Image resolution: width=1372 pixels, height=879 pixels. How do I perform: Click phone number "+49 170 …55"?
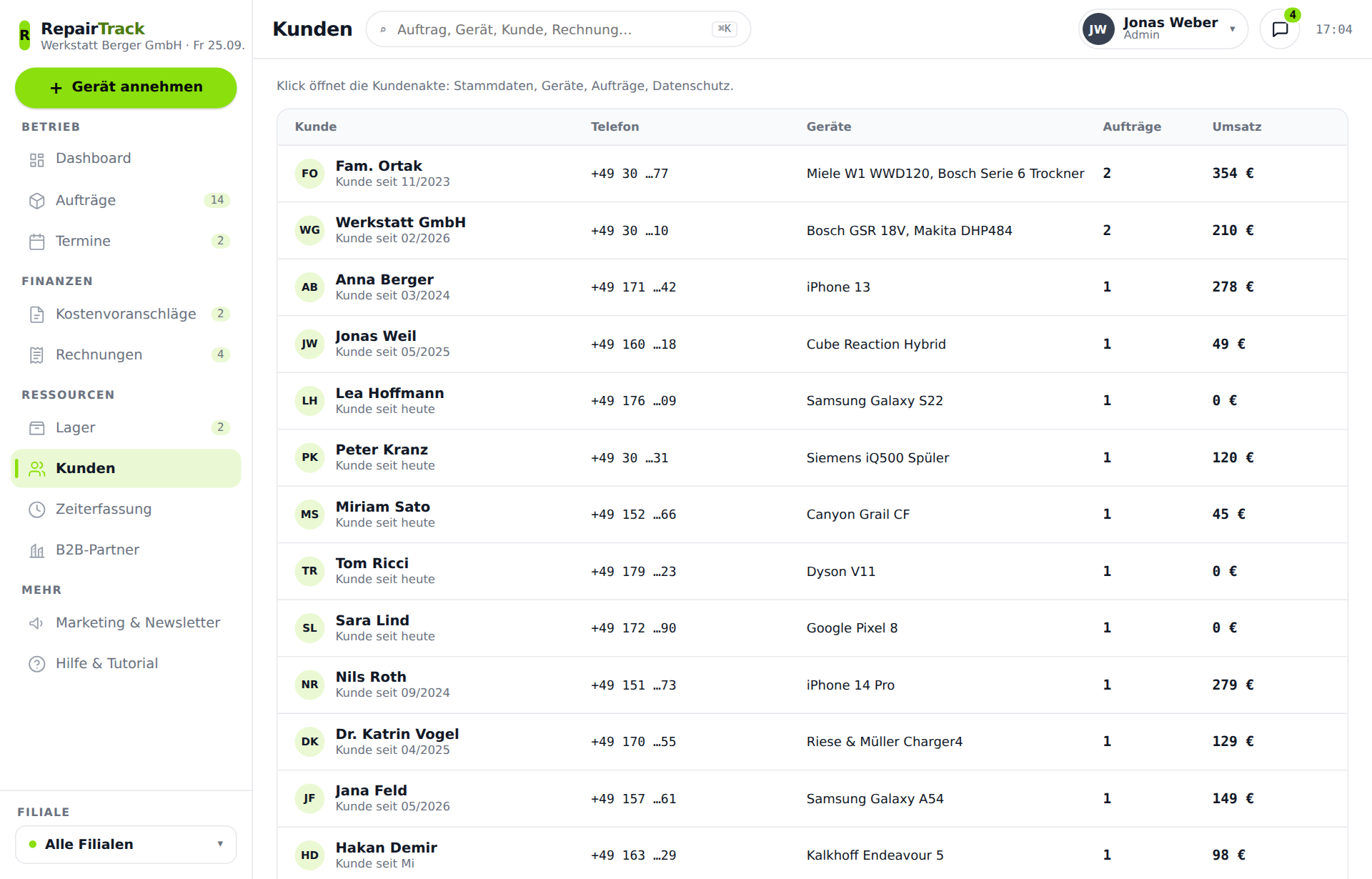[x=633, y=742]
